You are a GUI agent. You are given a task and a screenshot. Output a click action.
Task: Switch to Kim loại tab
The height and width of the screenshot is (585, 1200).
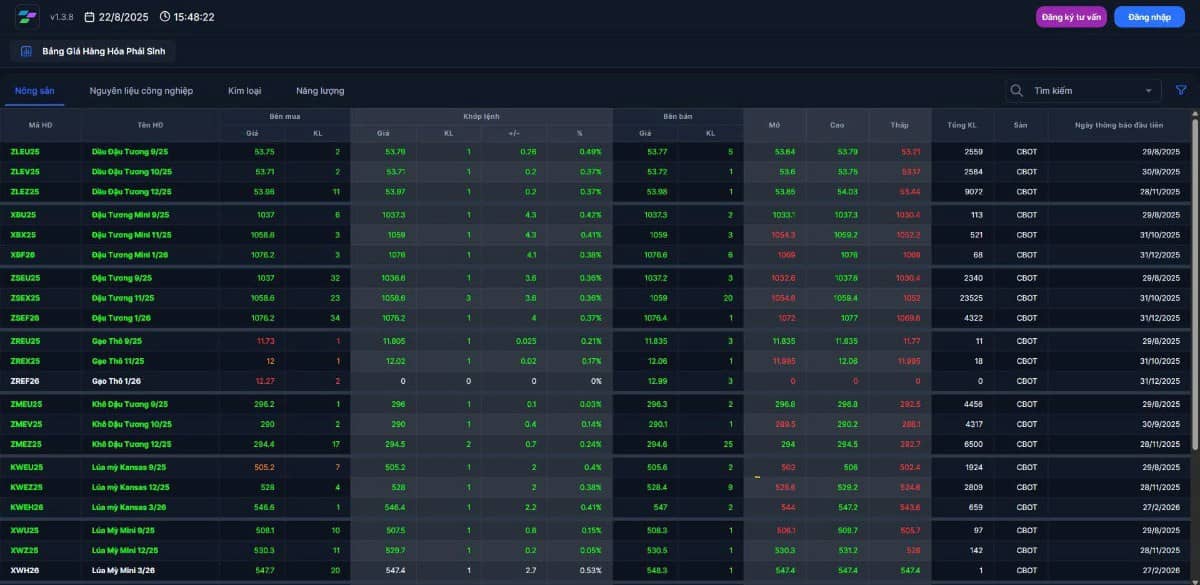pyautogui.click(x=244, y=91)
